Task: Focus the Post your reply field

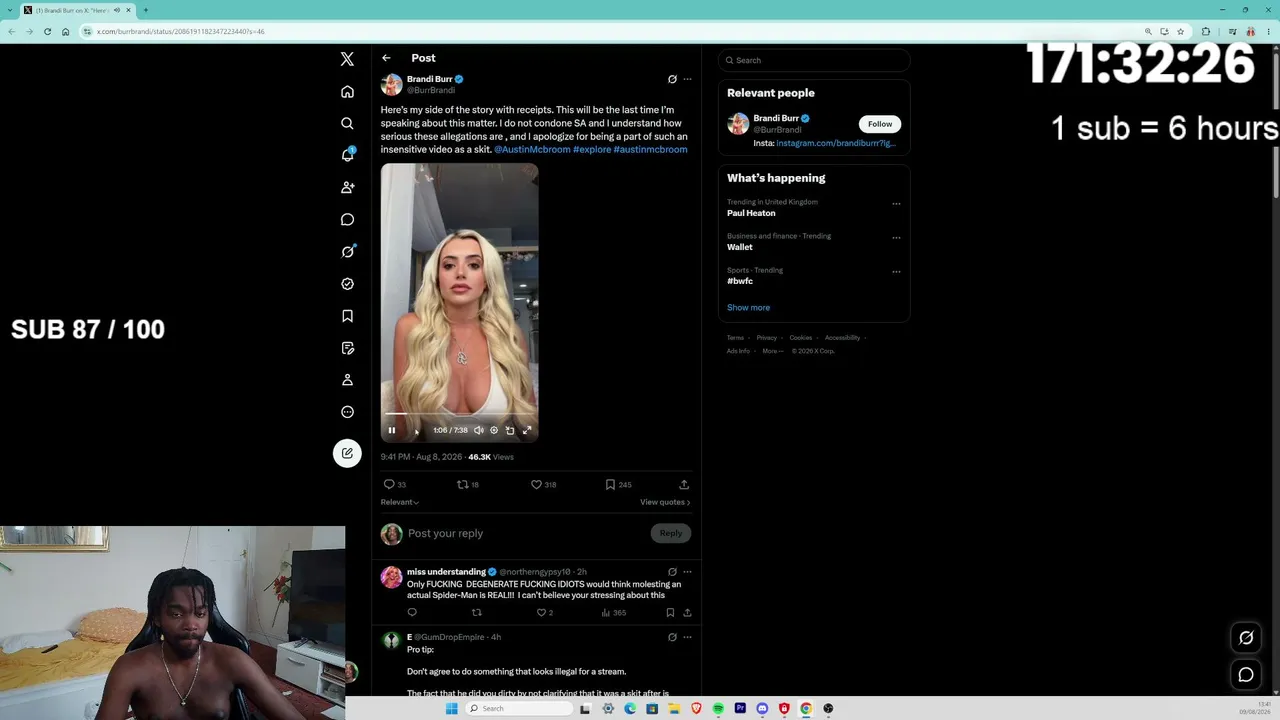Action: coord(525,533)
